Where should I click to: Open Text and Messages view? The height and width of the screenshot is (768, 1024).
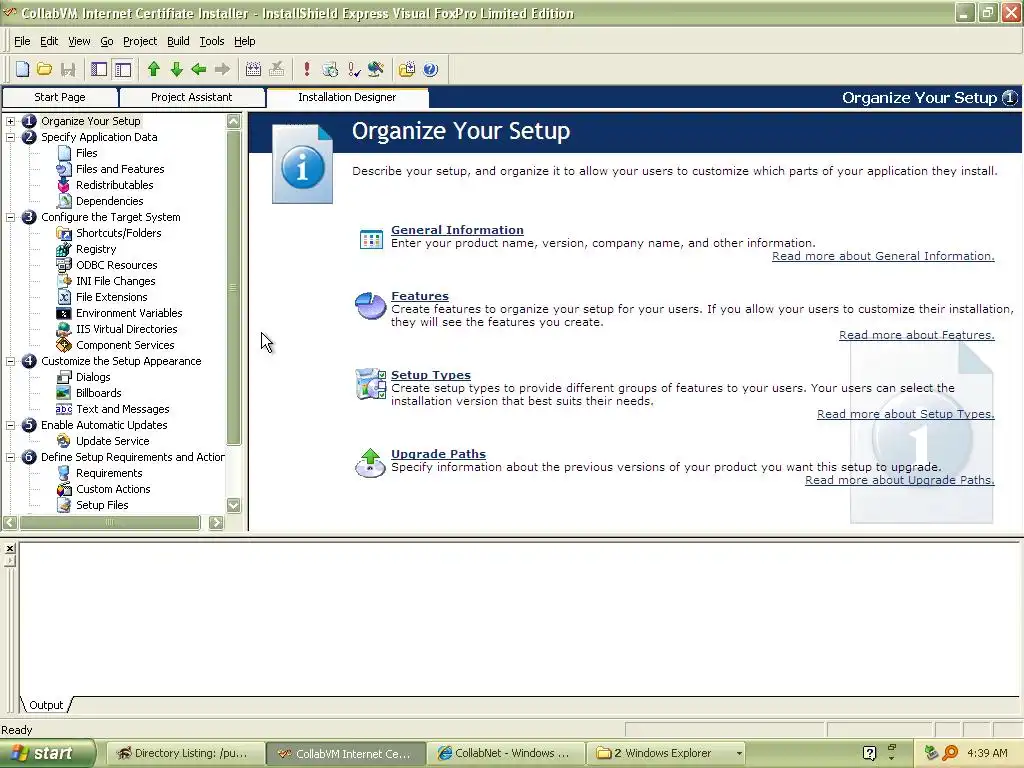[122, 409]
